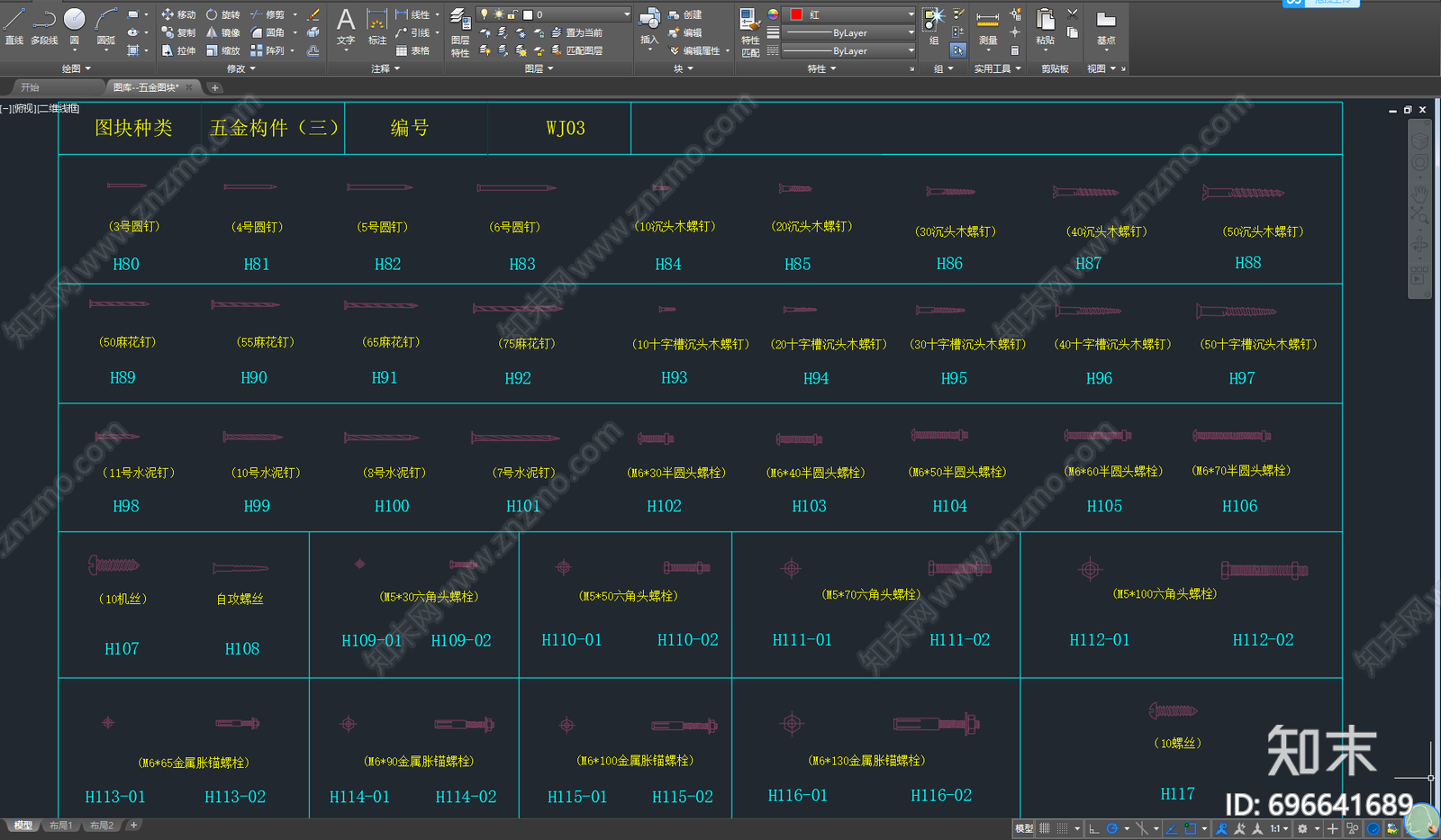This screenshot has height=840, width=1441.
Task: Open the color dropdown showing 红
Action: 850,14
